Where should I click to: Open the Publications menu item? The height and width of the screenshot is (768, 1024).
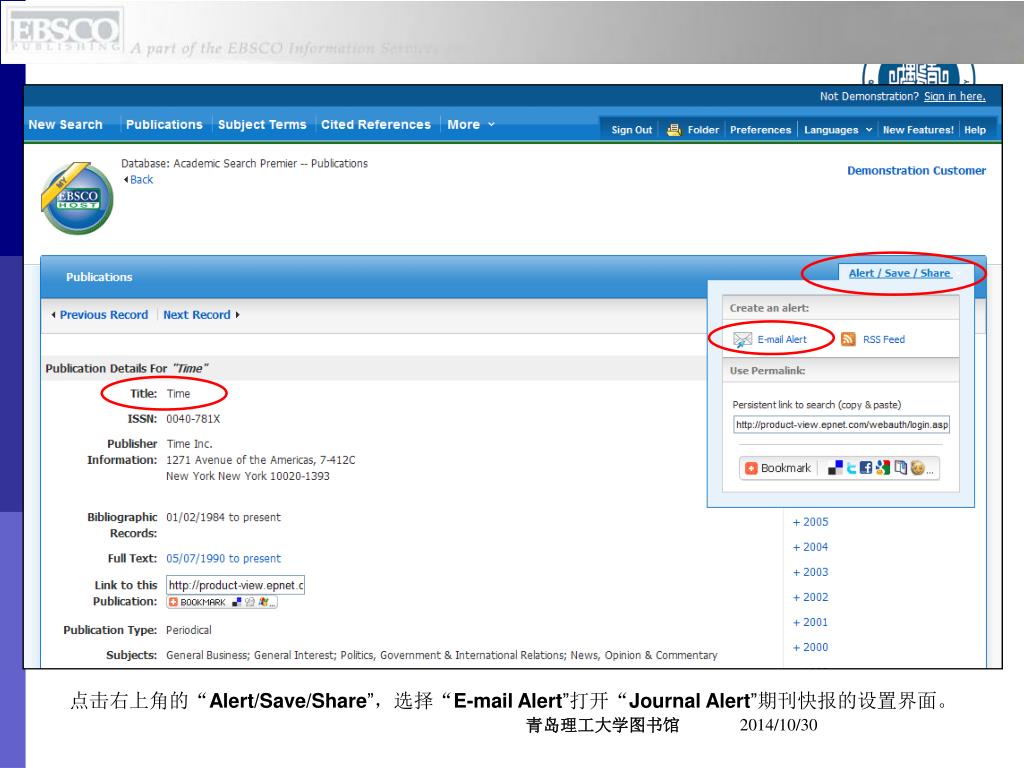click(x=164, y=125)
